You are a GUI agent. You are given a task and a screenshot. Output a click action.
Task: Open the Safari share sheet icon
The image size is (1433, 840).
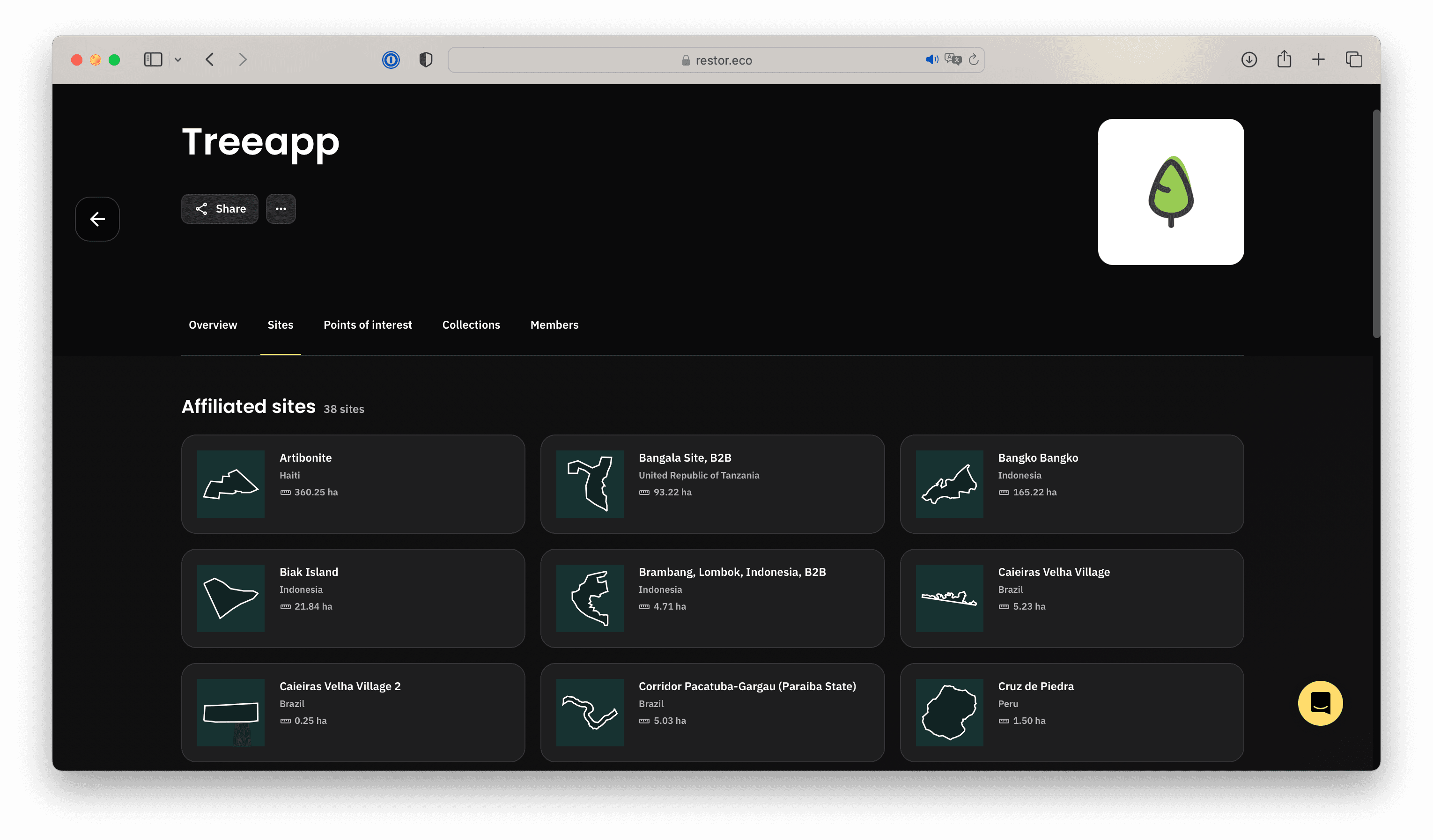tap(1284, 59)
